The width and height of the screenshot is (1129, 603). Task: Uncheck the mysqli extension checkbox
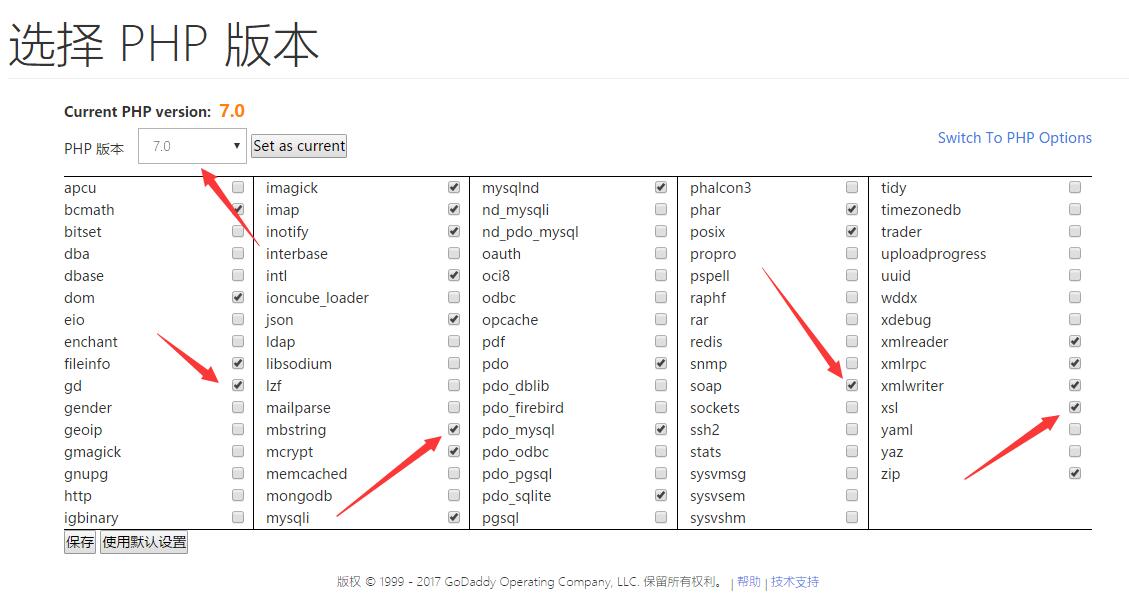coord(454,517)
